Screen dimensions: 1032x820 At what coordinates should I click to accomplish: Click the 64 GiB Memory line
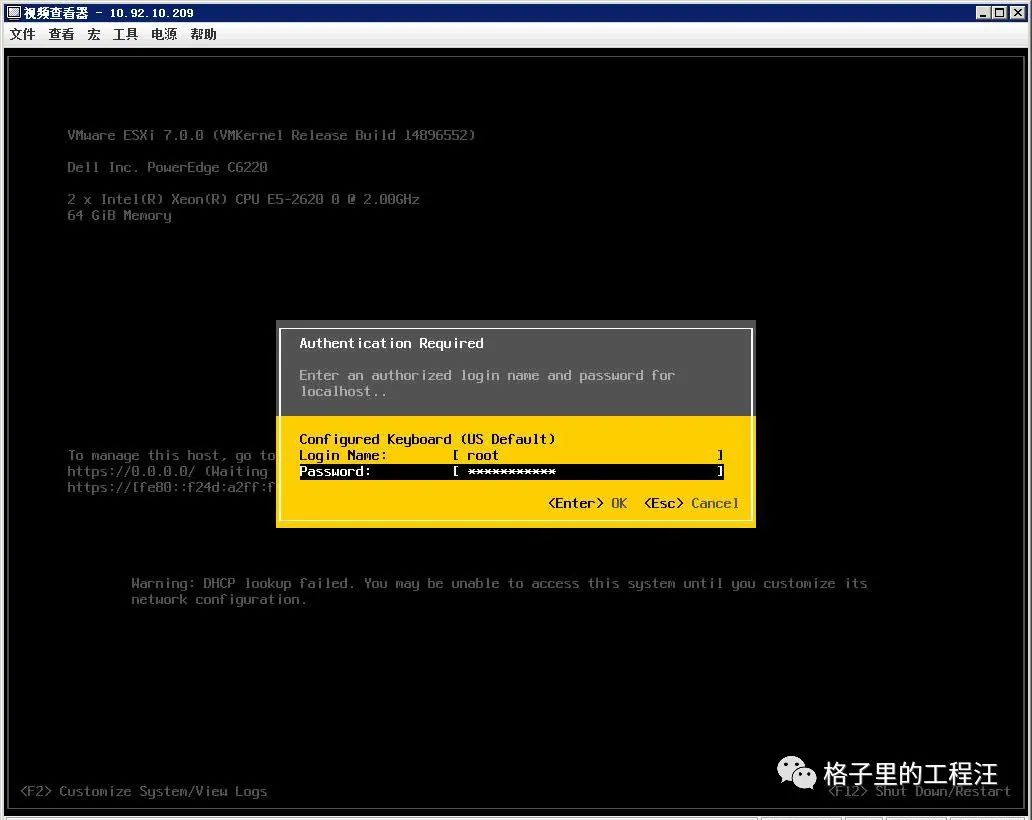119,215
